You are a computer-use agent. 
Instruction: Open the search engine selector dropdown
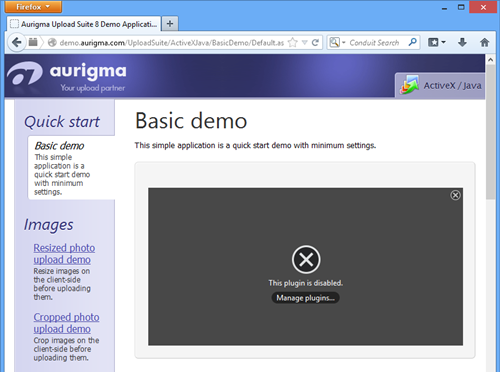click(337, 42)
